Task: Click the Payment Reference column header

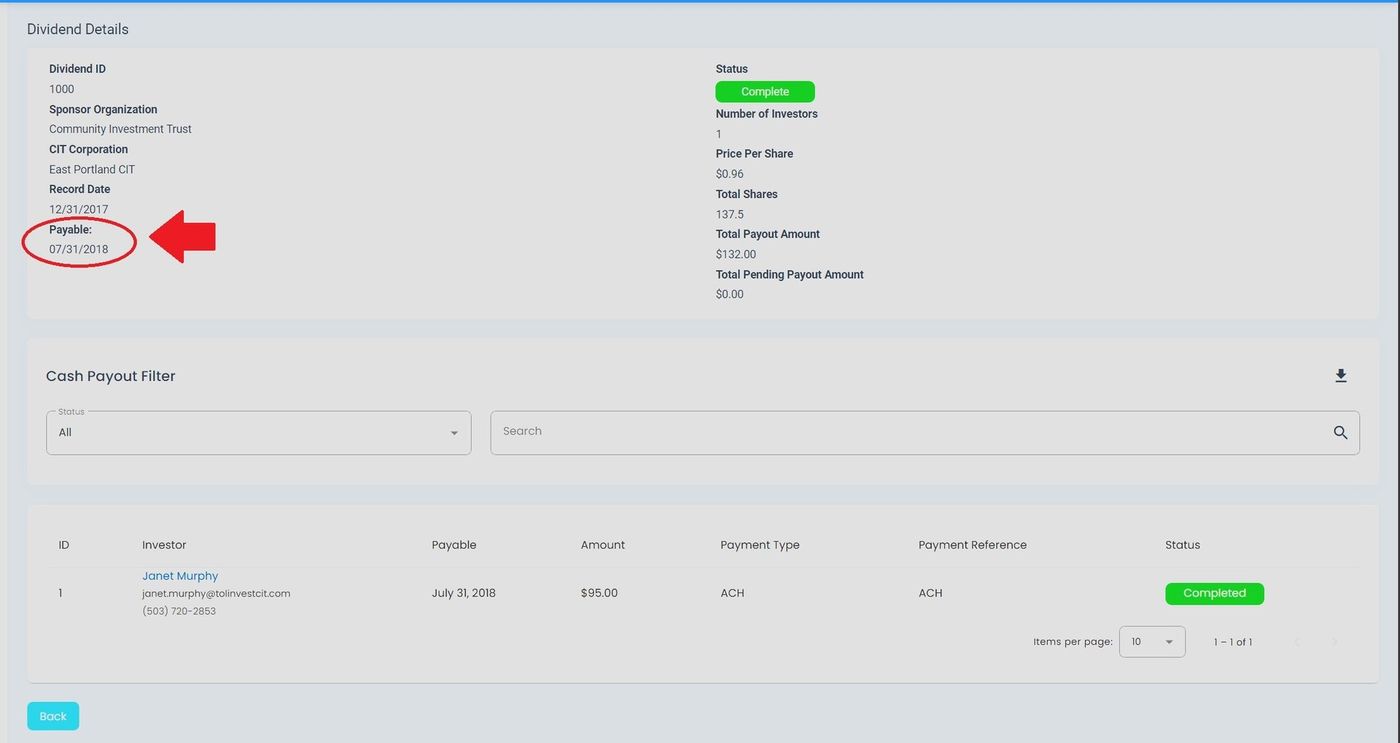Action: coord(972,545)
